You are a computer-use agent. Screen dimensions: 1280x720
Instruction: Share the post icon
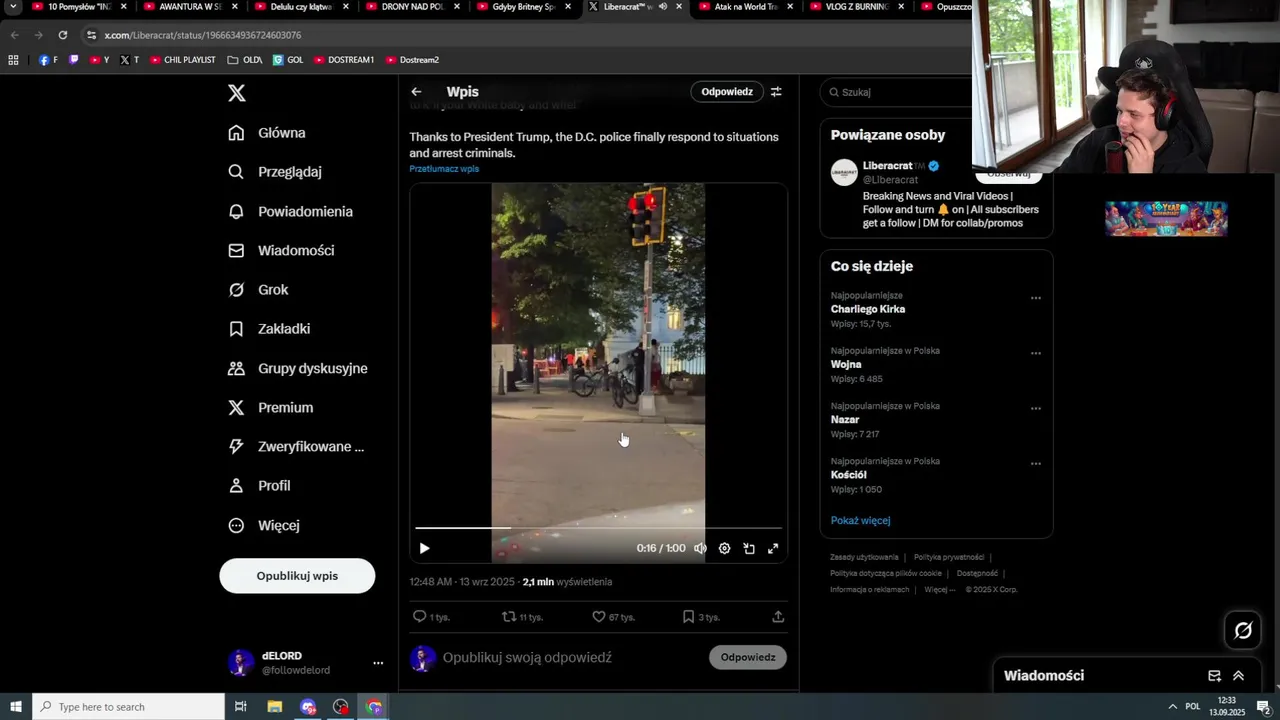[778, 617]
